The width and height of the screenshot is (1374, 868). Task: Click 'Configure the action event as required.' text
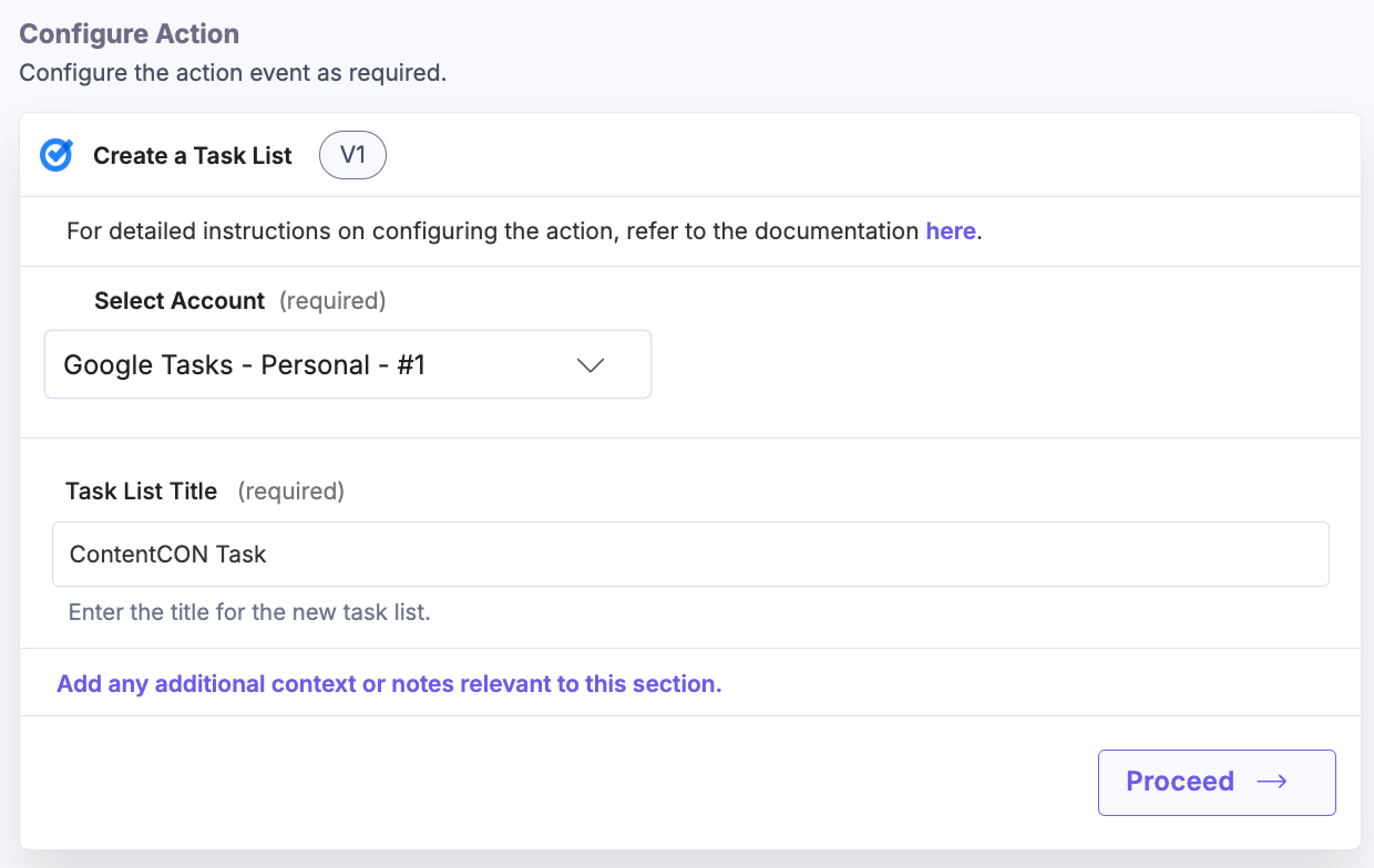point(232,73)
